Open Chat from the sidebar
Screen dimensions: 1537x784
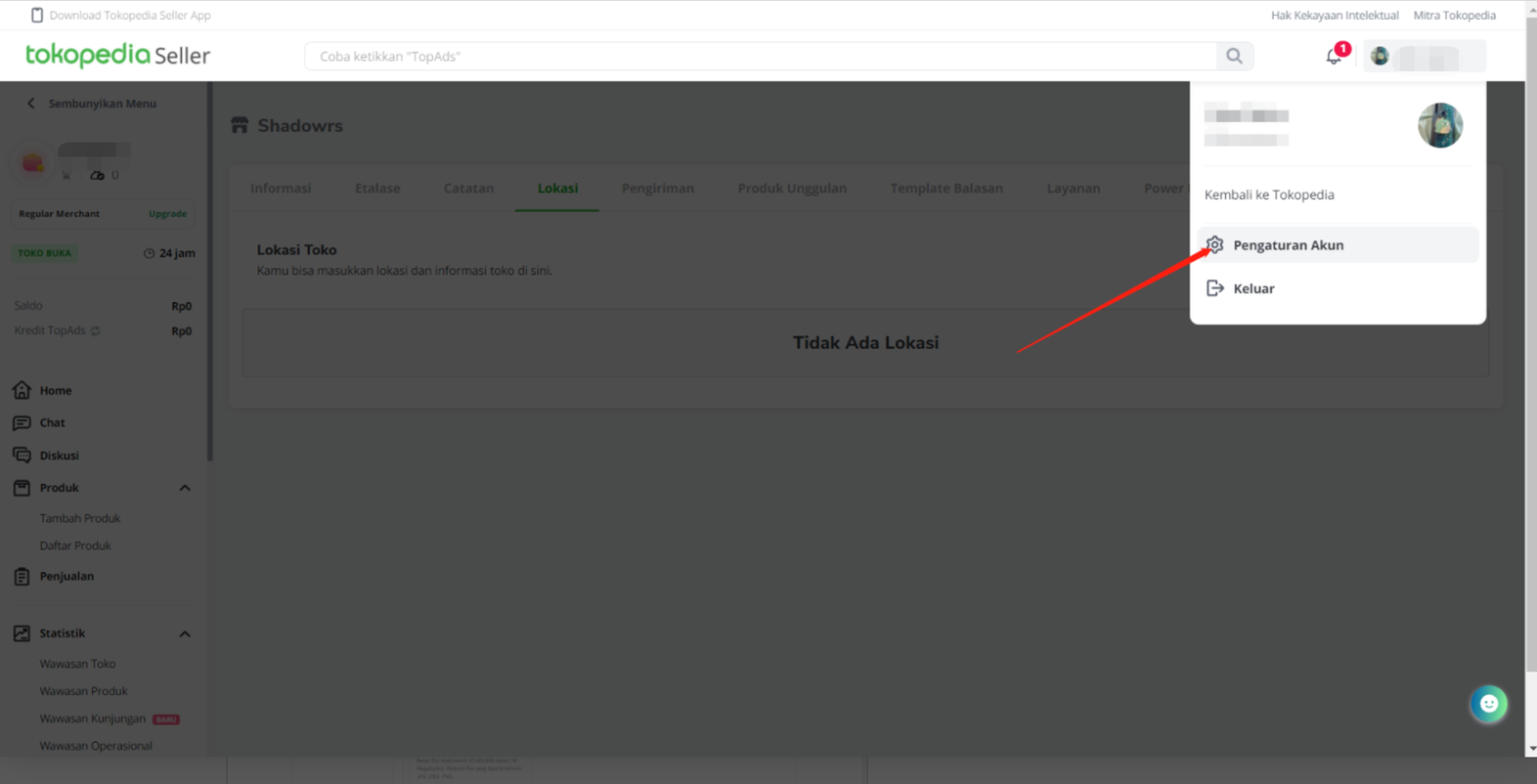[x=52, y=423]
